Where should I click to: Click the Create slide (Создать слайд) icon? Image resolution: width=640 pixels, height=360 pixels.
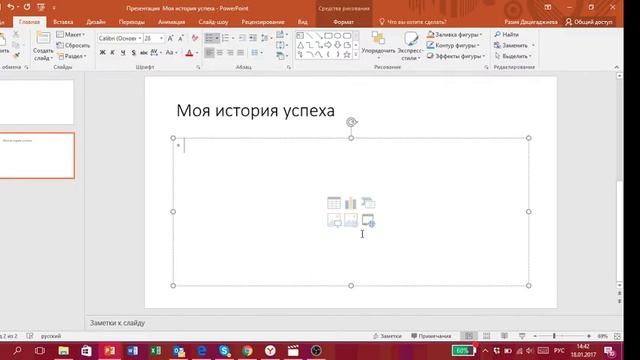tap(43, 38)
